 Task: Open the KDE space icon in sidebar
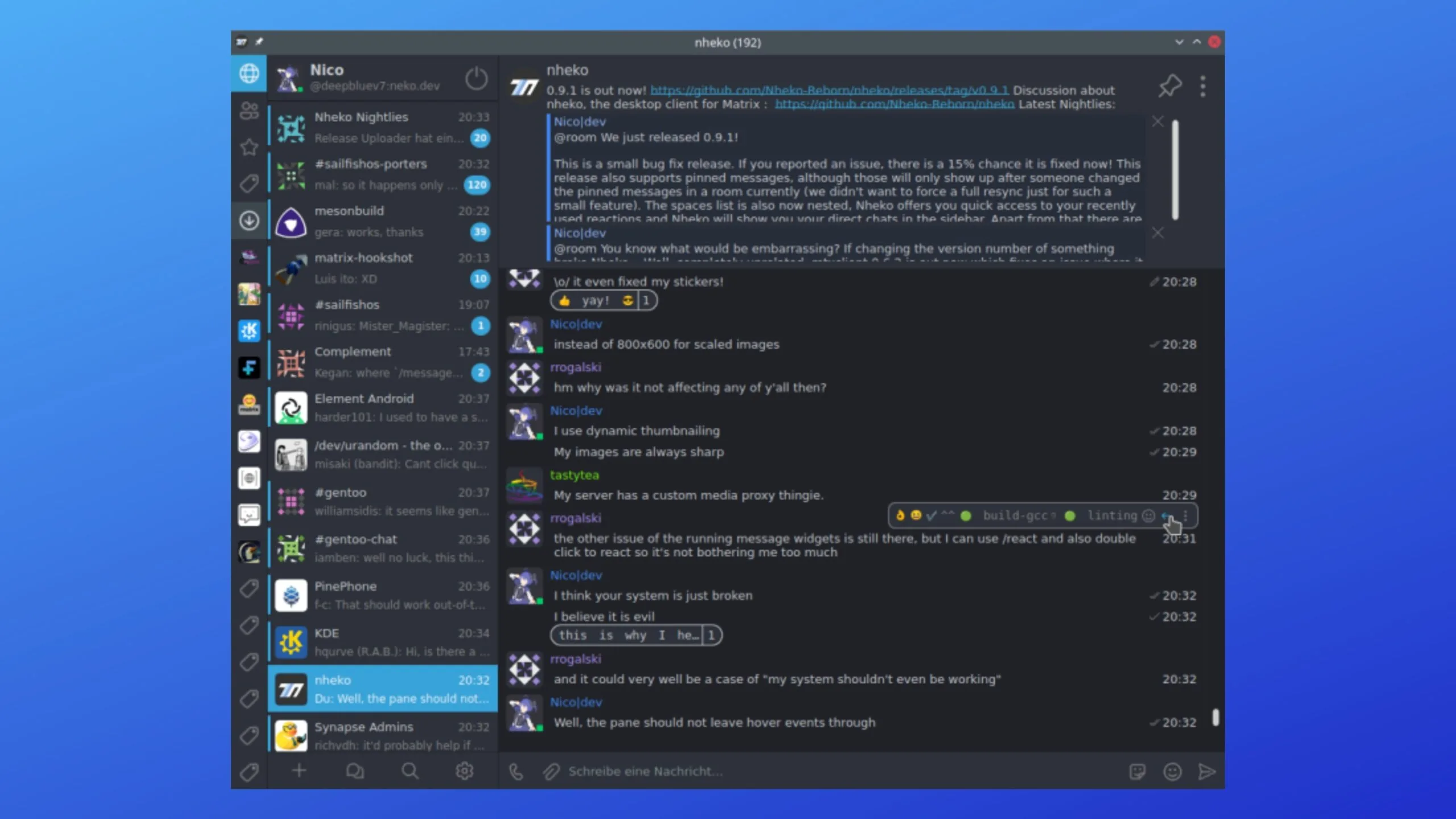[x=249, y=330]
